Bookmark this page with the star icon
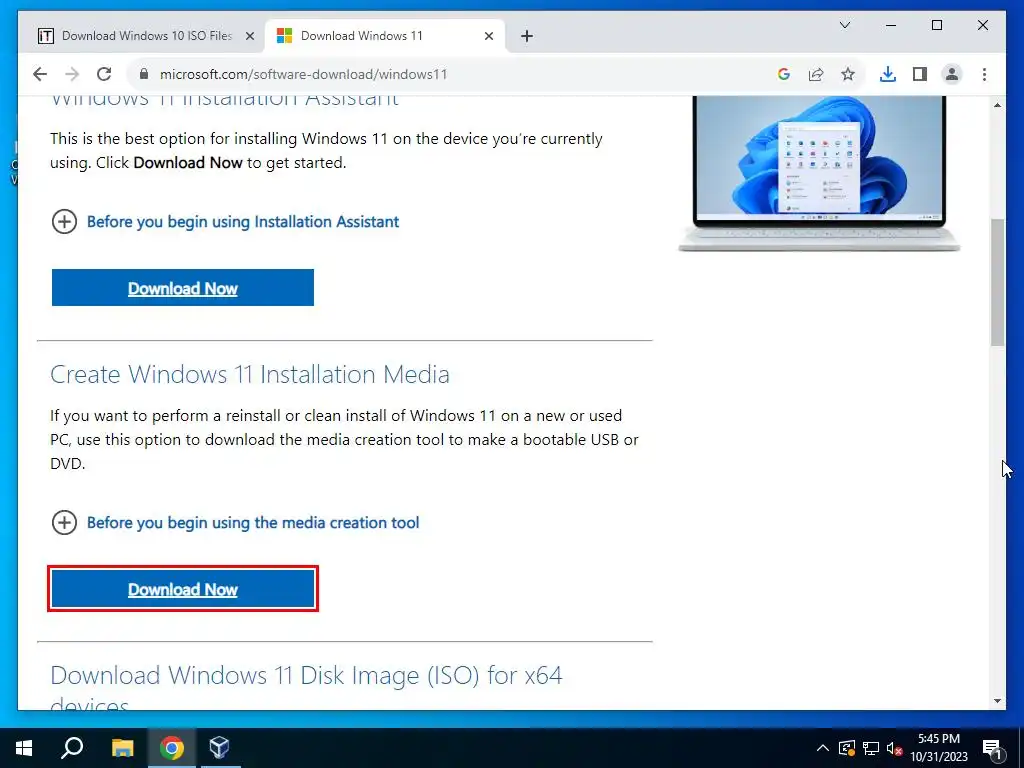Screen dimensions: 1024x768 pyautogui.click(x=848, y=74)
